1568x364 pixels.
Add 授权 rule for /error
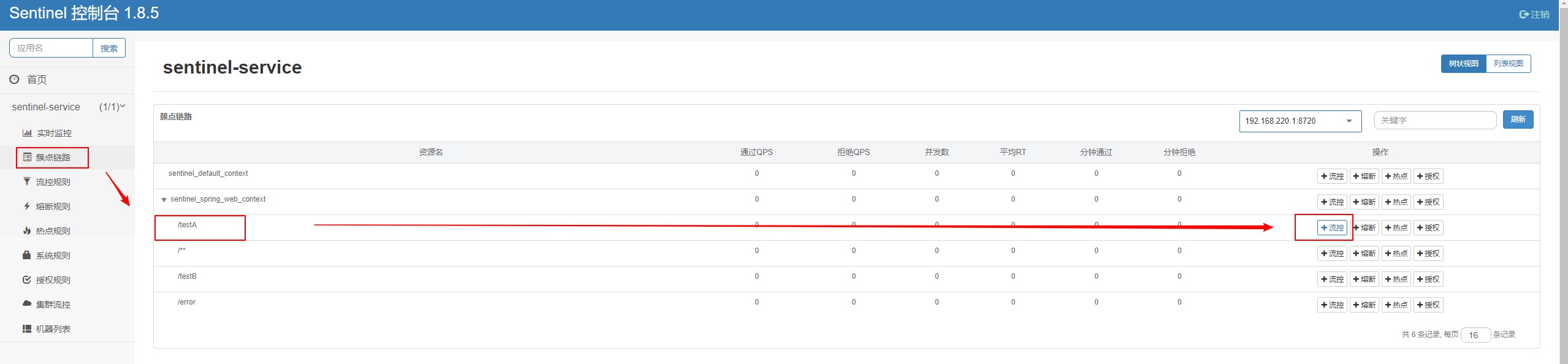coord(1428,305)
